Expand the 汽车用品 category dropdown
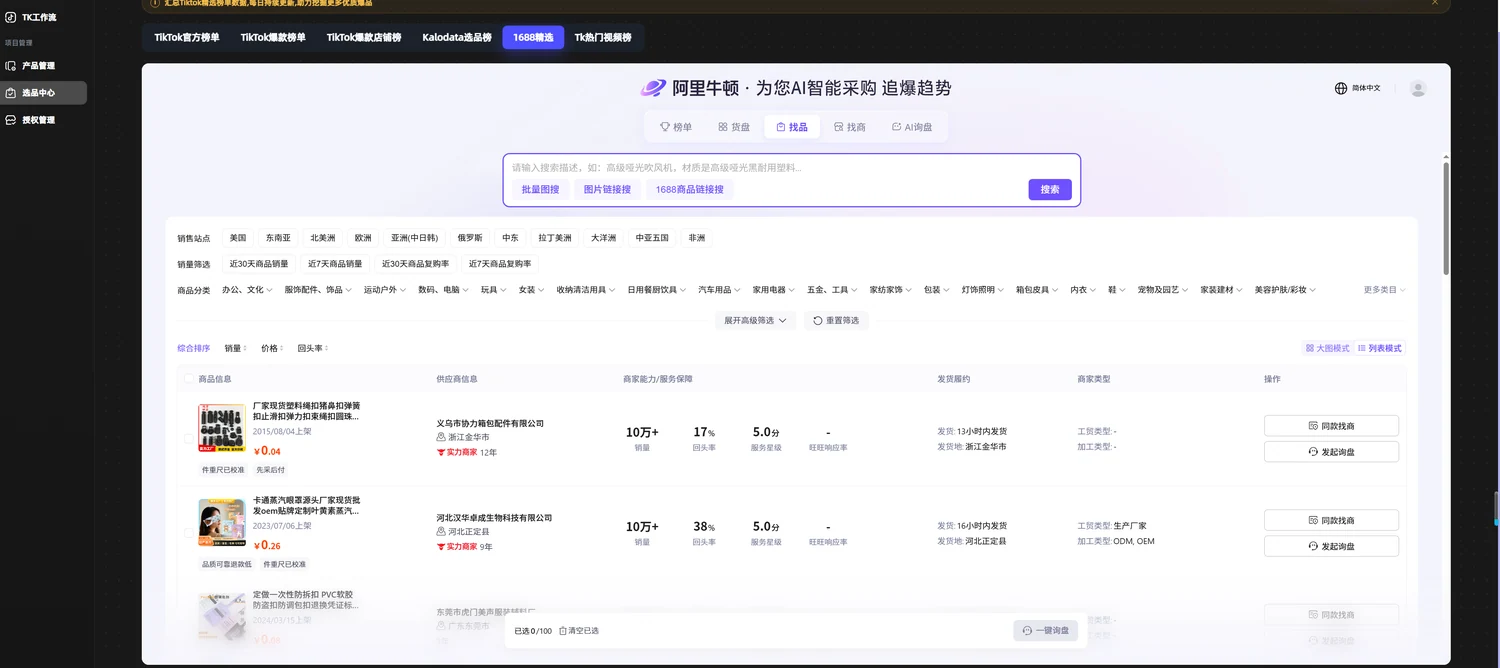Screen dimensions: 1500x668 [x=720, y=290]
